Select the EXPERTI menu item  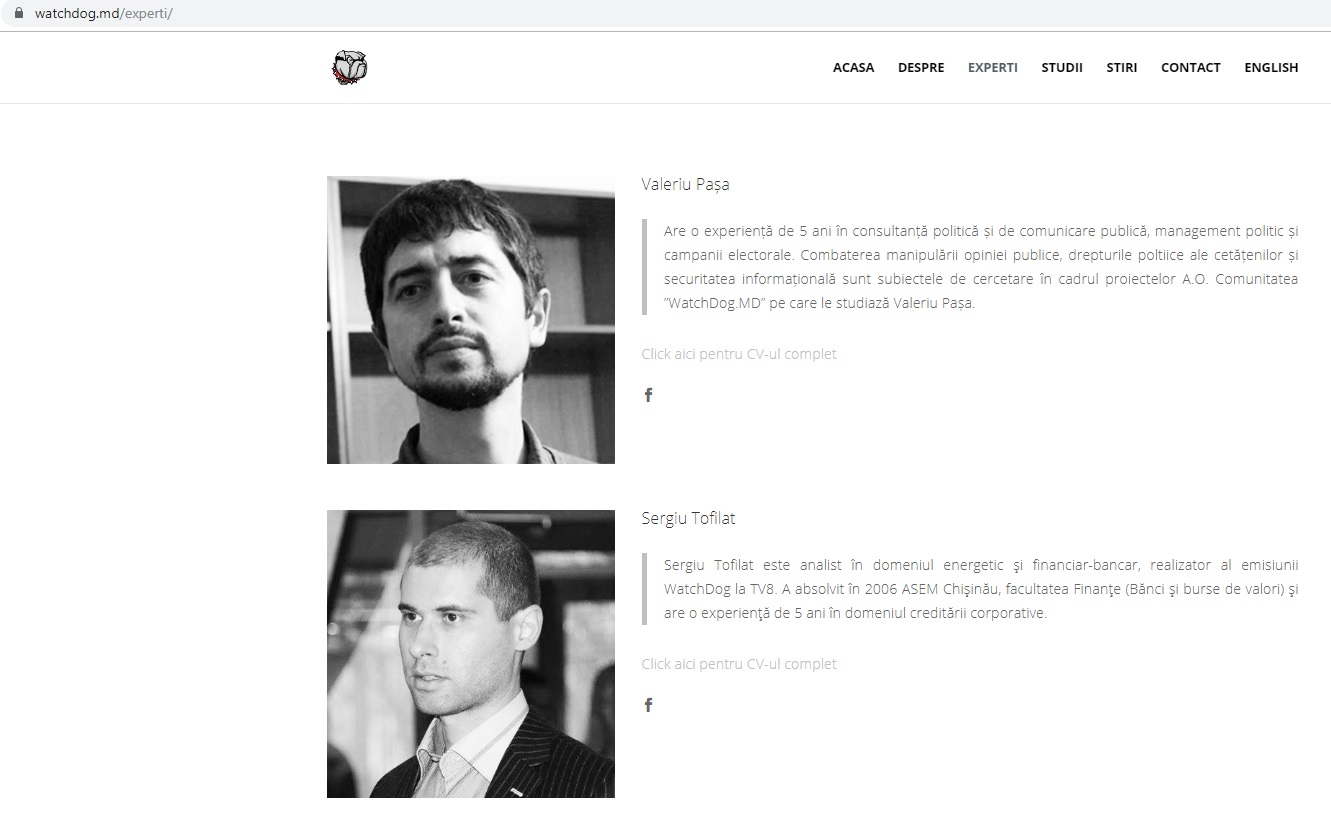(993, 68)
